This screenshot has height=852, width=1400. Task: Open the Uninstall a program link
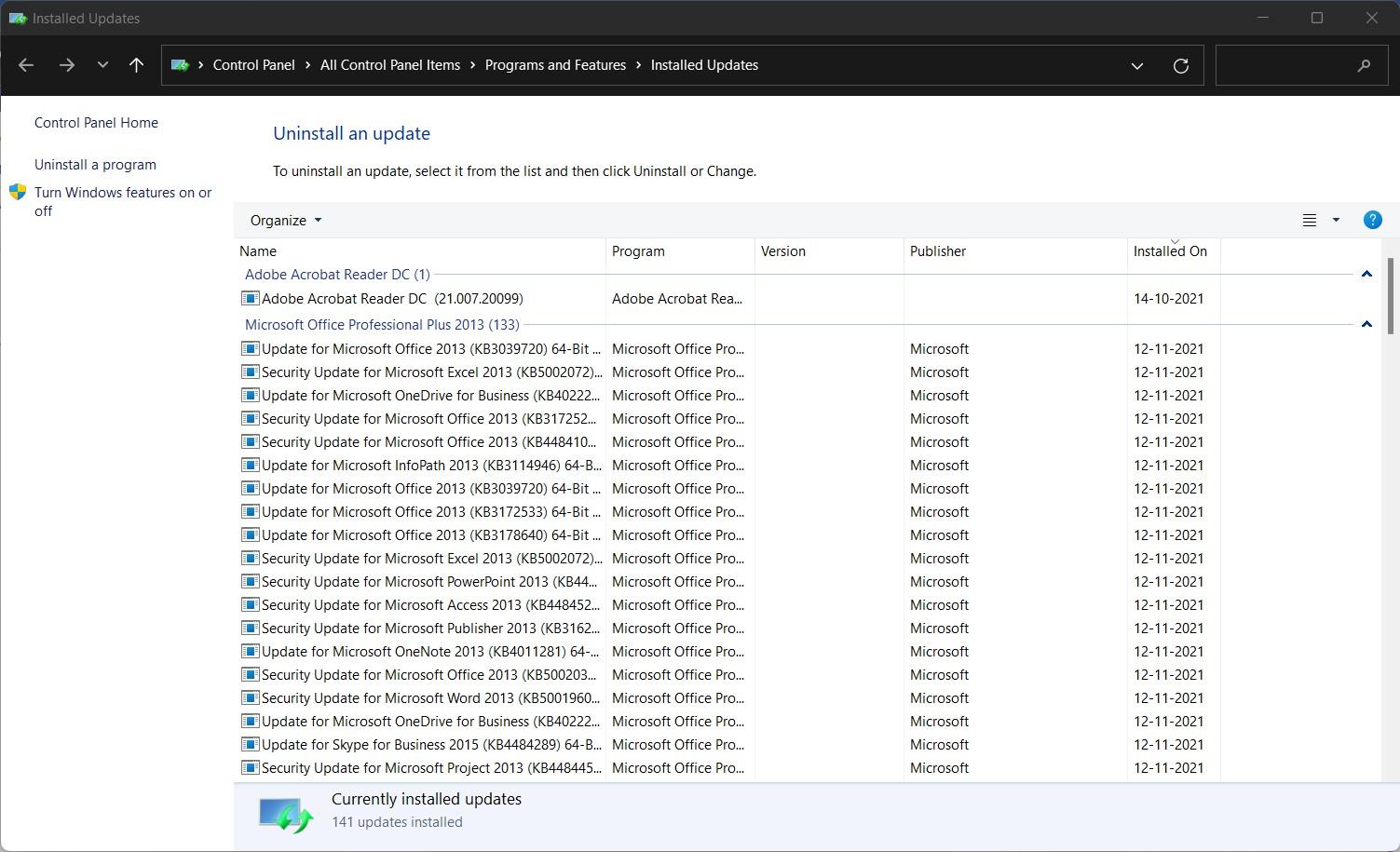point(95,164)
